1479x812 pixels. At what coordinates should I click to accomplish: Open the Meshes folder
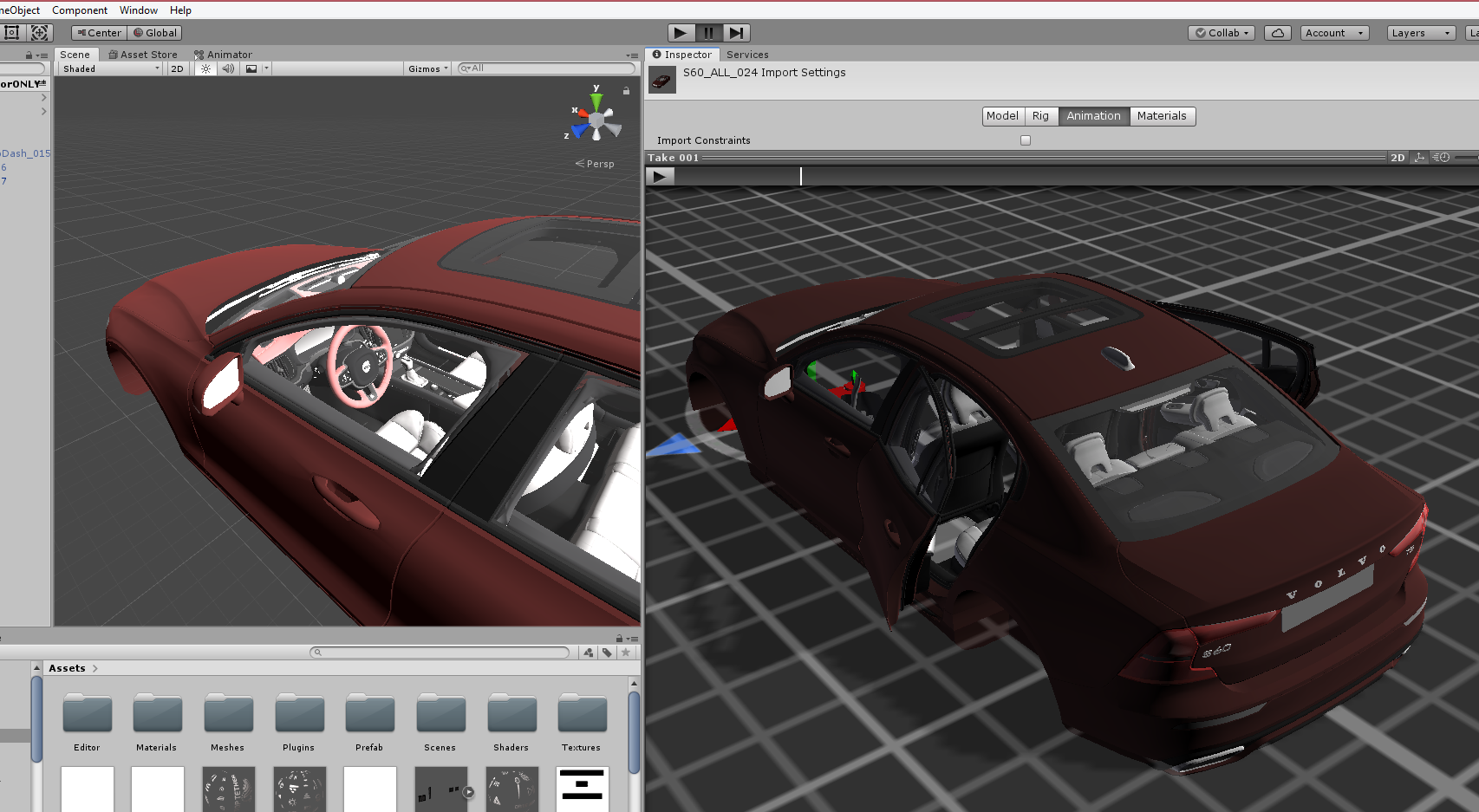[x=228, y=722]
